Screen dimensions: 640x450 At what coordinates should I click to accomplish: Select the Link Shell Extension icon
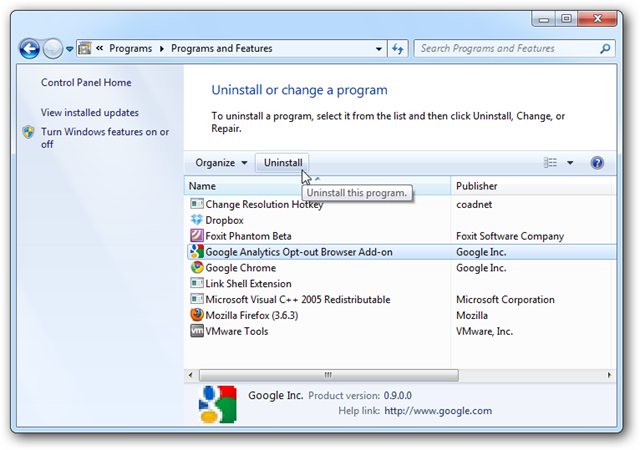pyautogui.click(x=197, y=283)
